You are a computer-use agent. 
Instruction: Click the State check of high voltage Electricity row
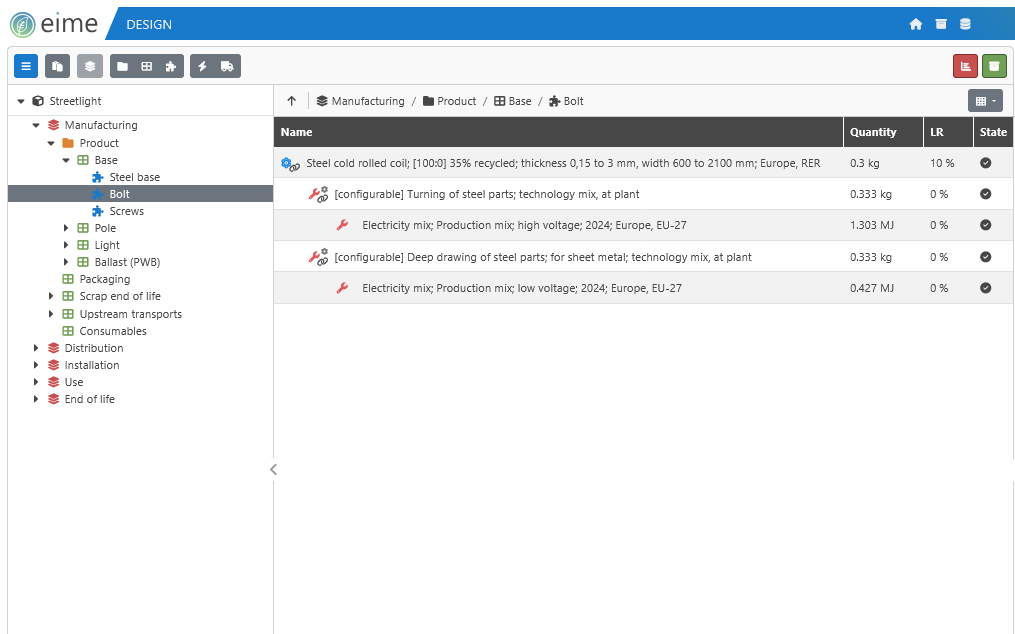point(985,225)
